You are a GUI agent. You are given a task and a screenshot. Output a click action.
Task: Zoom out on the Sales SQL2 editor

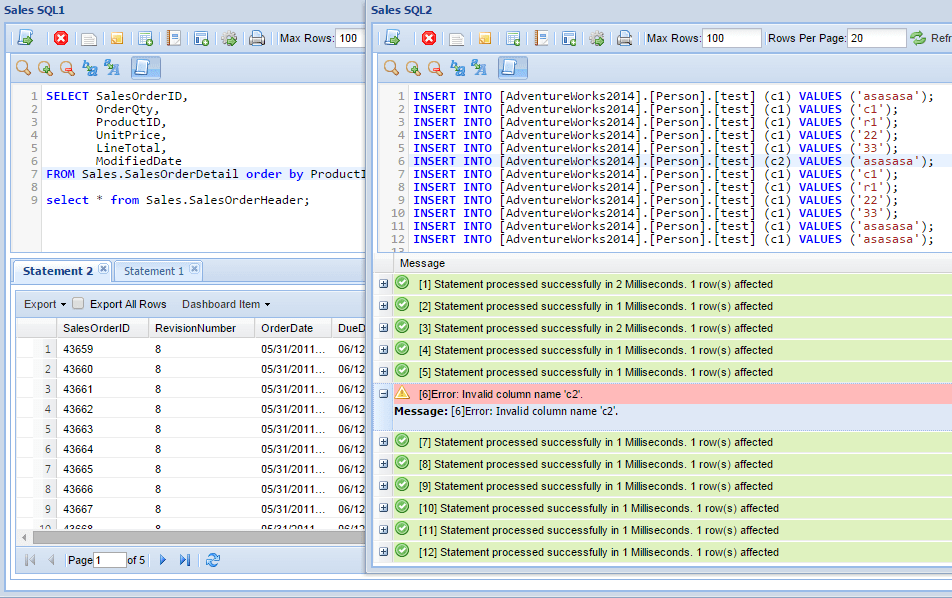tap(435, 68)
